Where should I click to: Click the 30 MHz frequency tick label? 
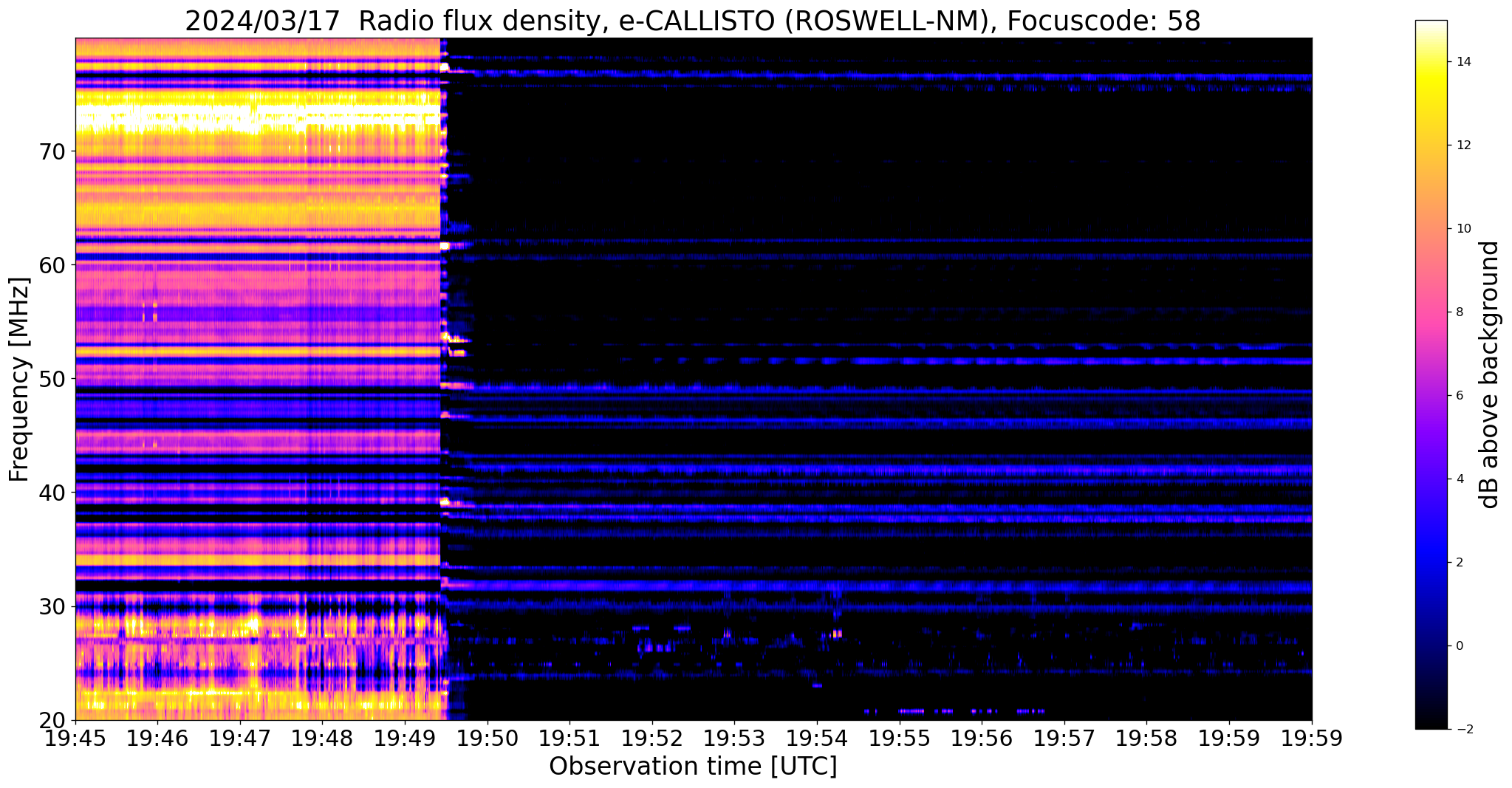click(x=52, y=606)
